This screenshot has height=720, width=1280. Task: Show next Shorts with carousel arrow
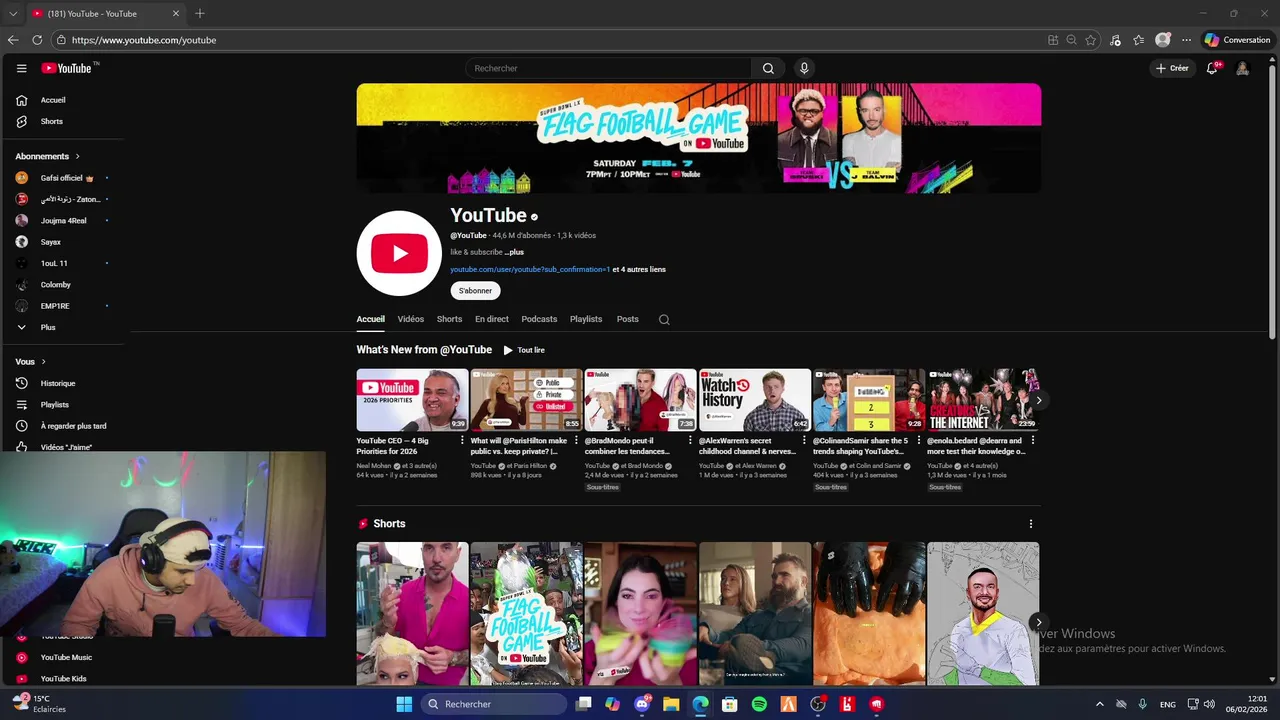[1038, 622]
